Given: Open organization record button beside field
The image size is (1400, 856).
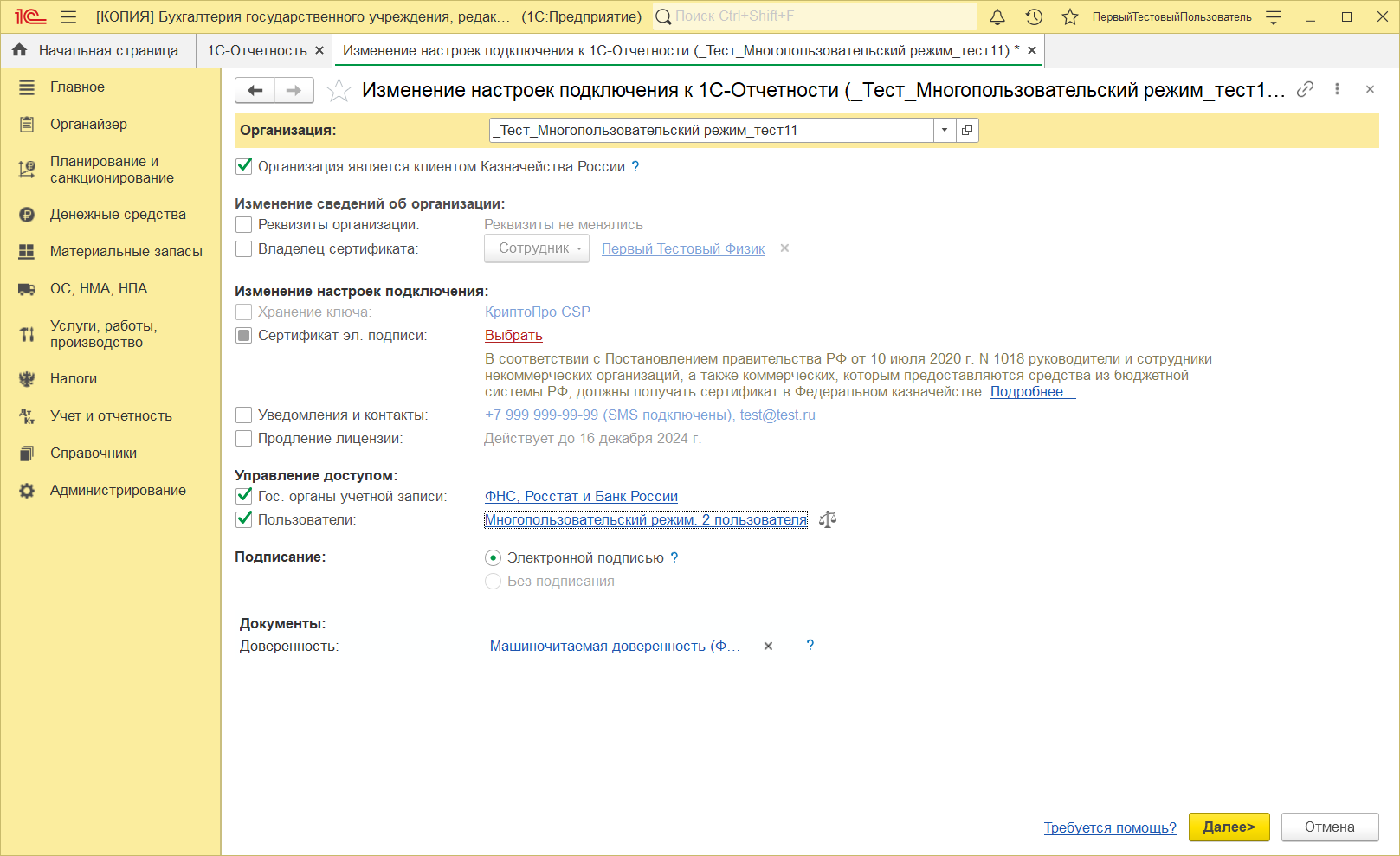Looking at the screenshot, I should 967,130.
